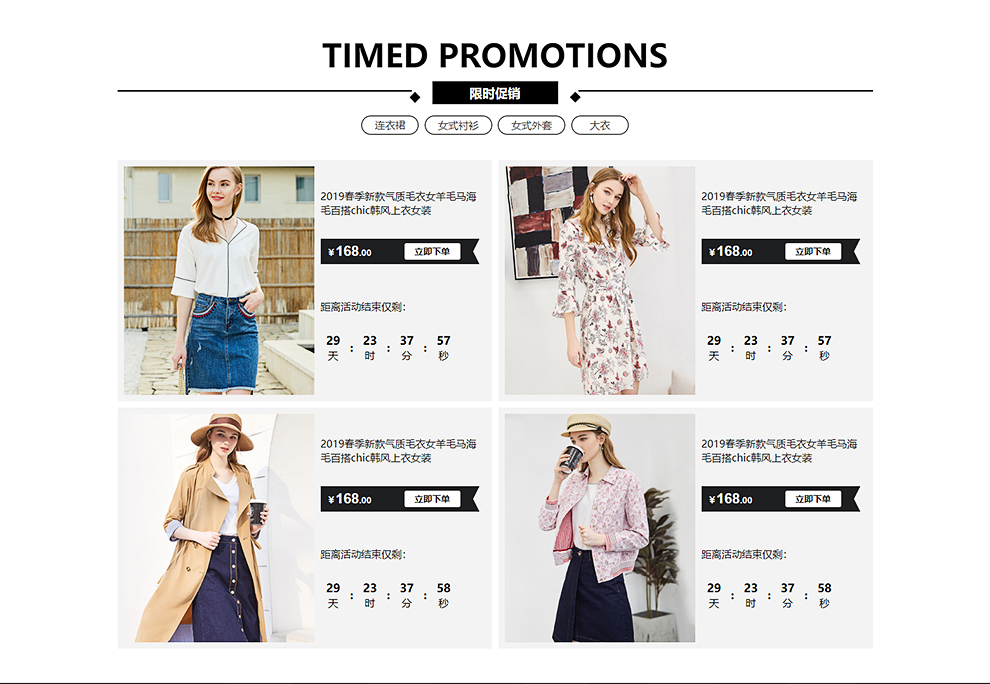This screenshot has height=684, width=990.
Task: Click 立即下单 on the floral dress product
Action: tap(813, 251)
